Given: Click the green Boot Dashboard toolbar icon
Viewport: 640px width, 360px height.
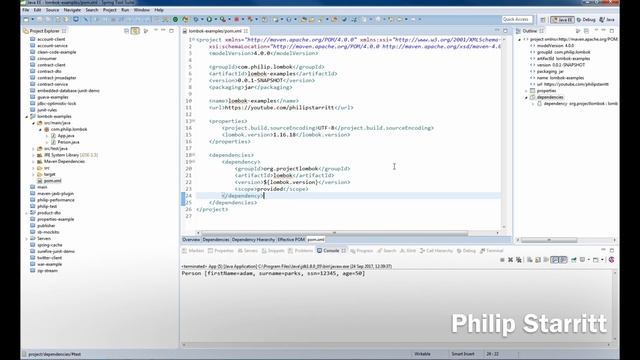Looking at the screenshot, I should pos(175,19).
